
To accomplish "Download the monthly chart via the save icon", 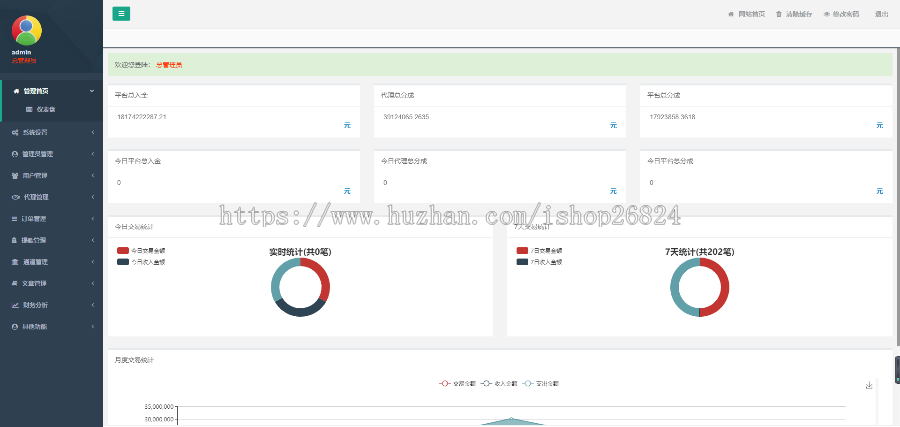I will pyautogui.click(x=869, y=385).
